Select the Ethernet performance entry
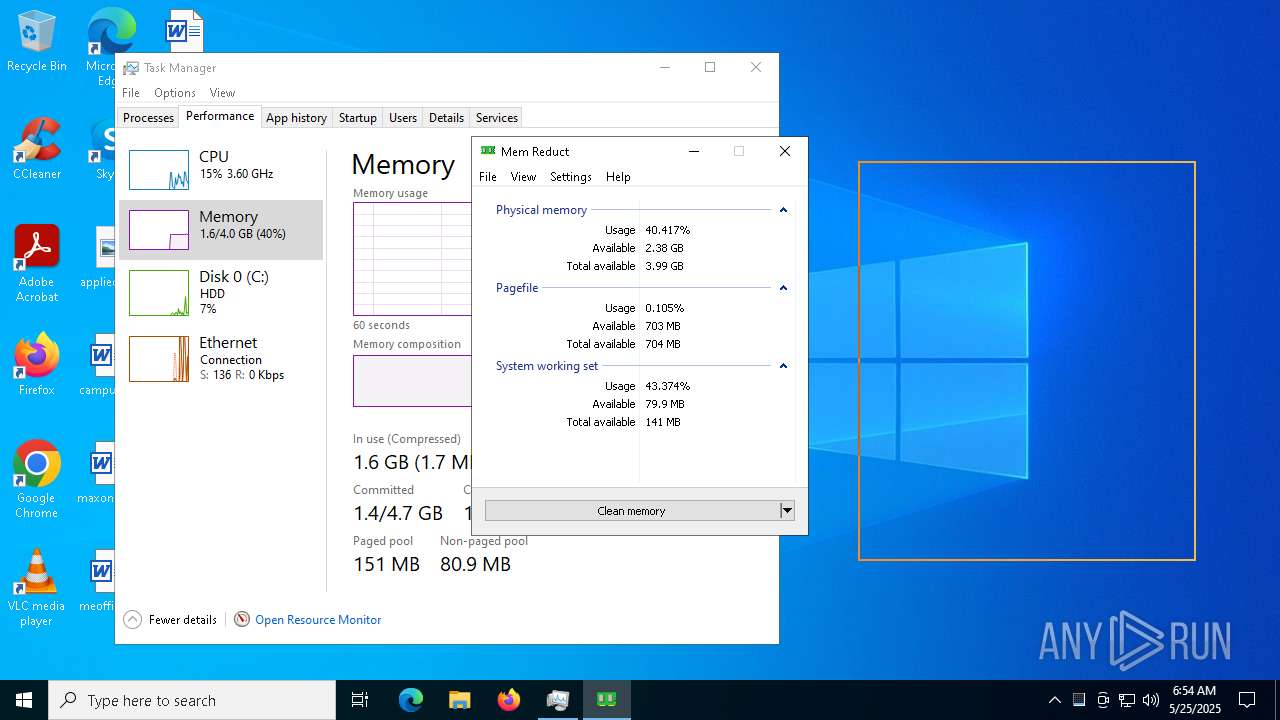This screenshot has width=1280, height=720. tap(221, 358)
